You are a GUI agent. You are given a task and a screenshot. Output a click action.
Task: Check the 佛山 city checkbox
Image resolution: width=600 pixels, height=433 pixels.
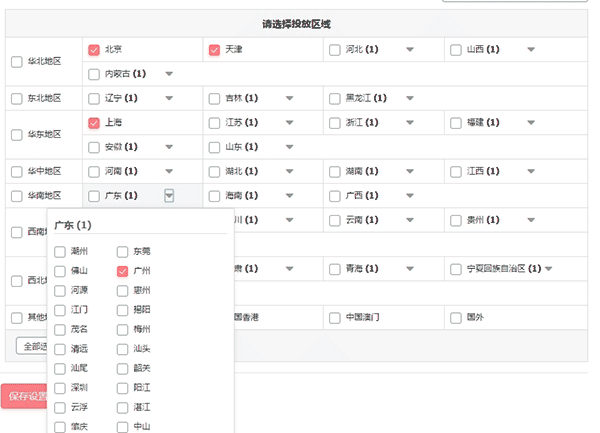[x=60, y=271]
